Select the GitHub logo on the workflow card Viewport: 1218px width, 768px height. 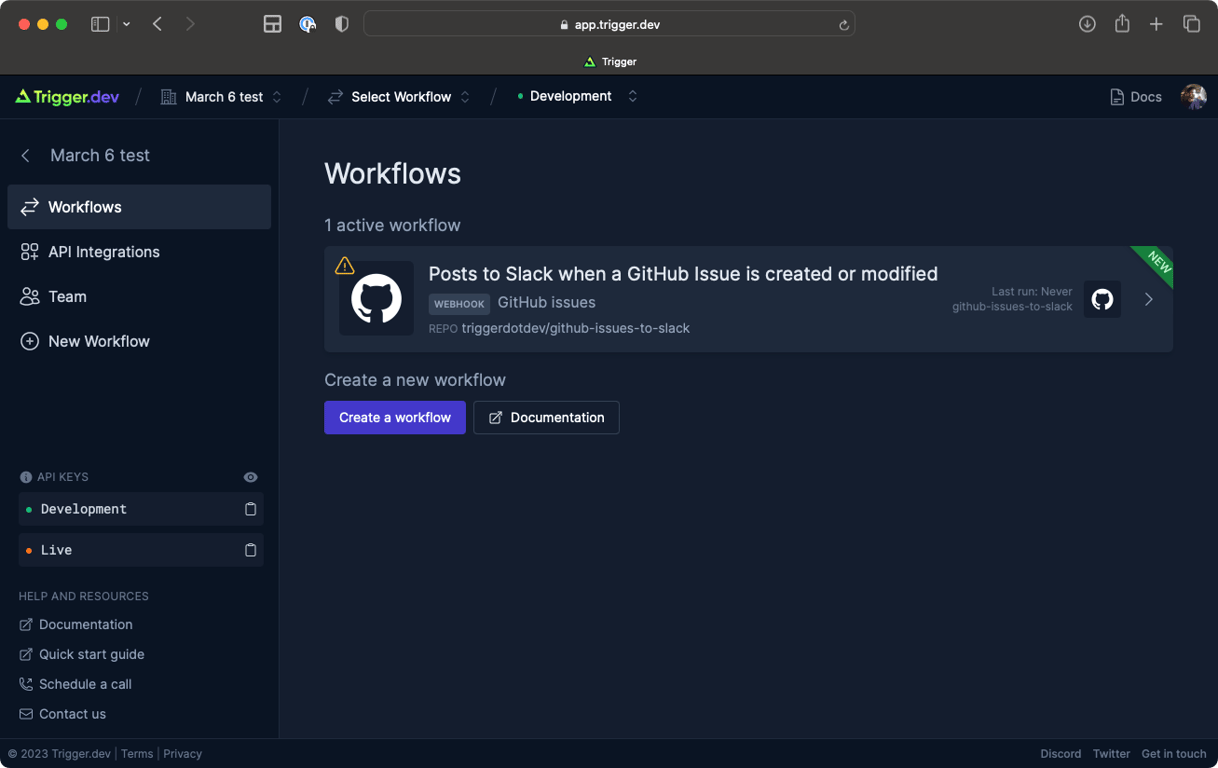click(x=376, y=298)
